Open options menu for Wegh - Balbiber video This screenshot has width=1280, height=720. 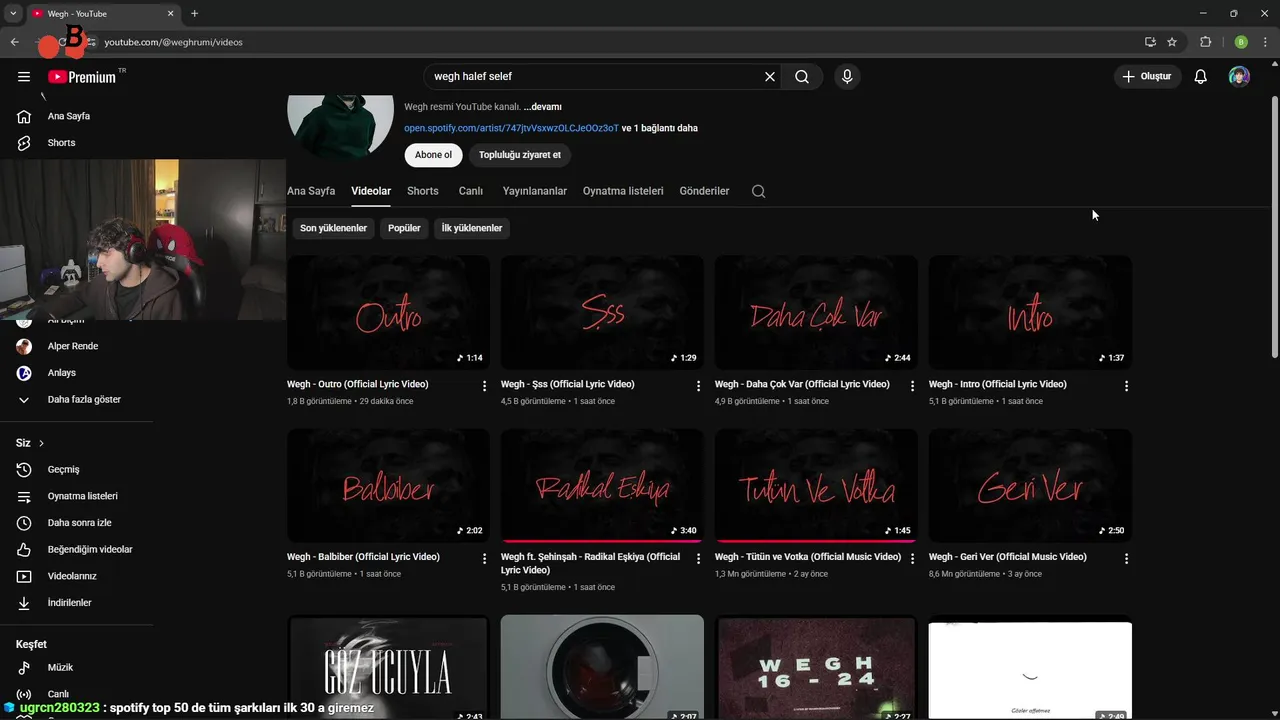pos(485,559)
